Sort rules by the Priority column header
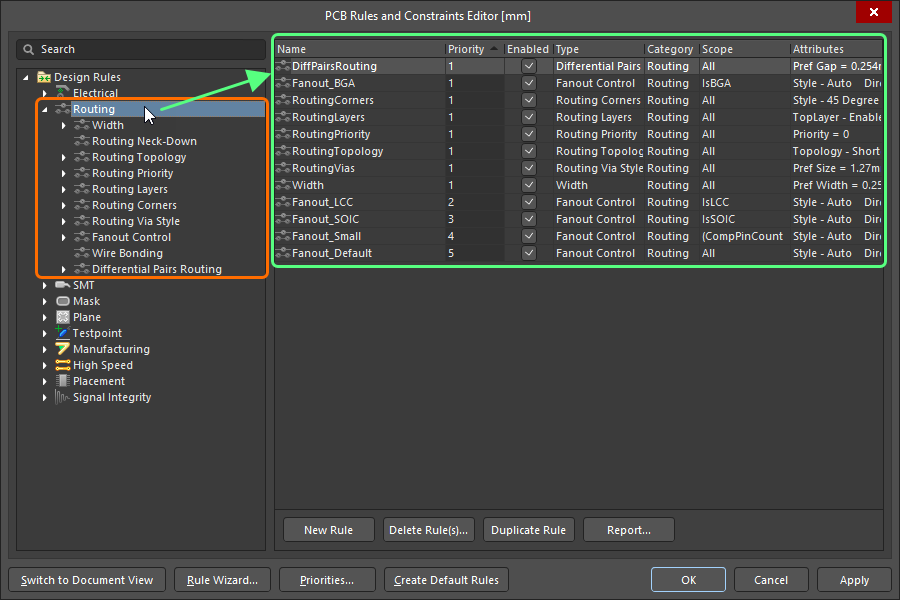The image size is (900, 600). point(474,49)
